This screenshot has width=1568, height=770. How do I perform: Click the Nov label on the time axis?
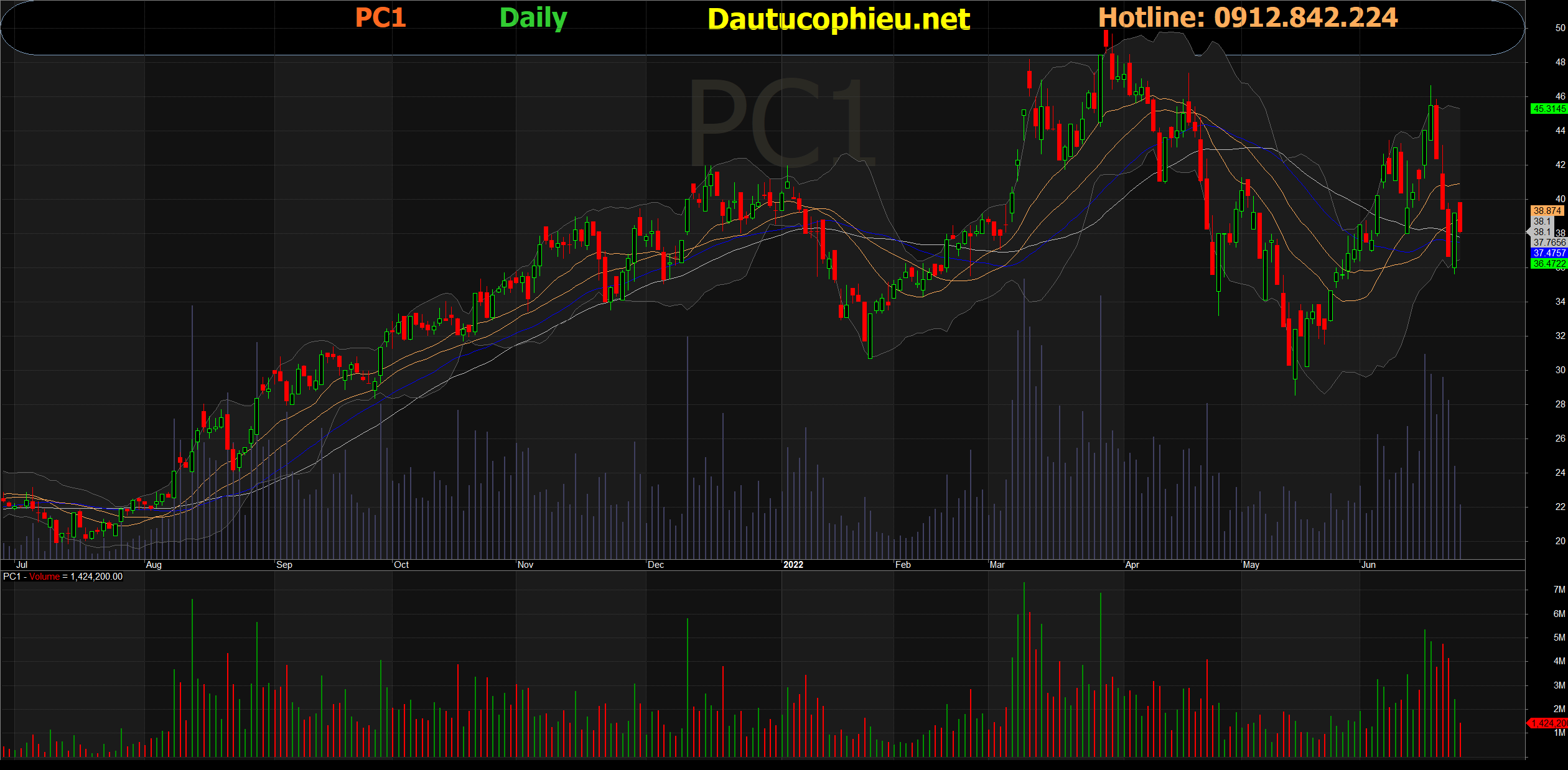point(525,565)
